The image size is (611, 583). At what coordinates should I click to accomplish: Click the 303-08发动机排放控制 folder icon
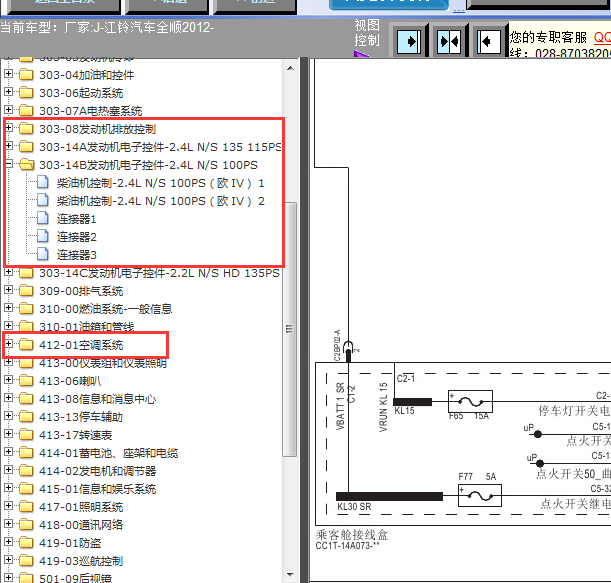point(26,128)
